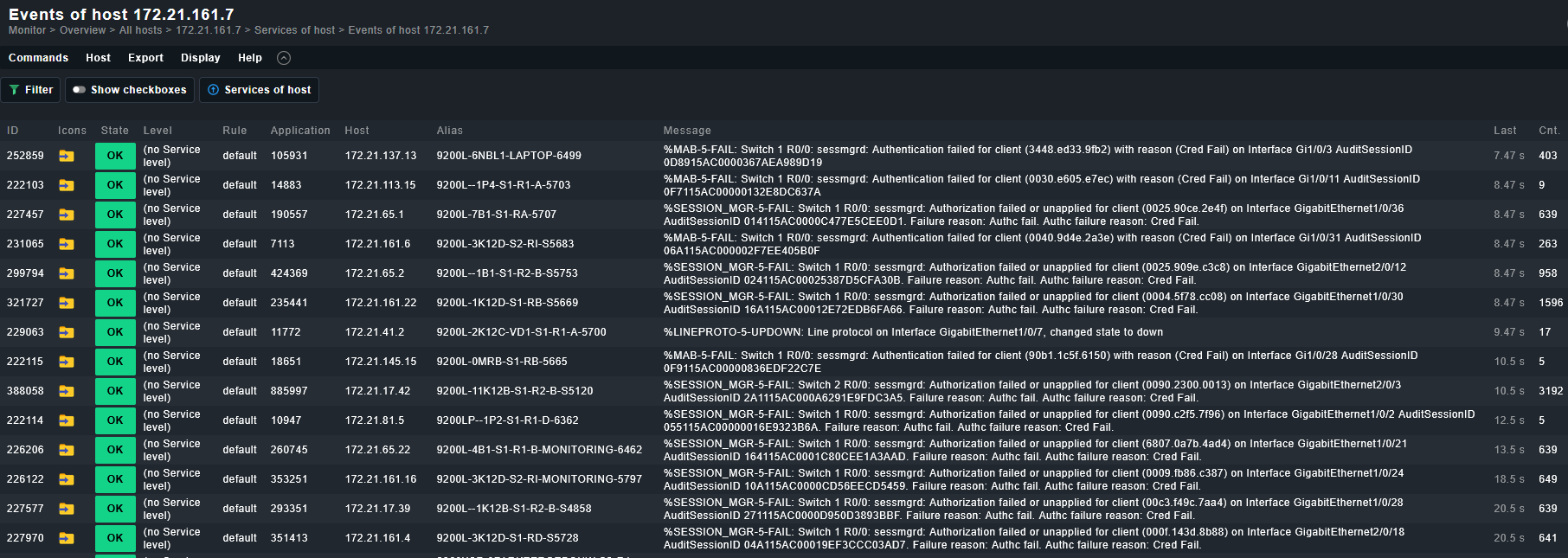Screen dimensions: 1568x558
Task: Sort by the Cnt. column header
Action: (x=1548, y=131)
